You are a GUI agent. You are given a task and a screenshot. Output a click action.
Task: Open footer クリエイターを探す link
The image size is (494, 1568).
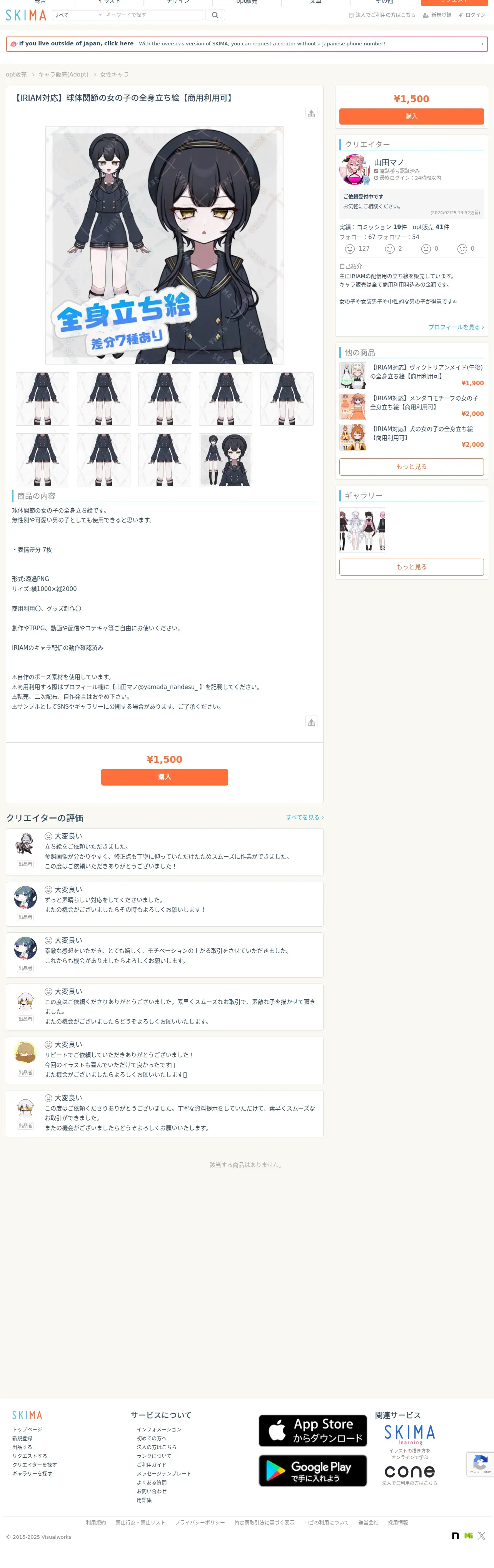tap(35, 1465)
